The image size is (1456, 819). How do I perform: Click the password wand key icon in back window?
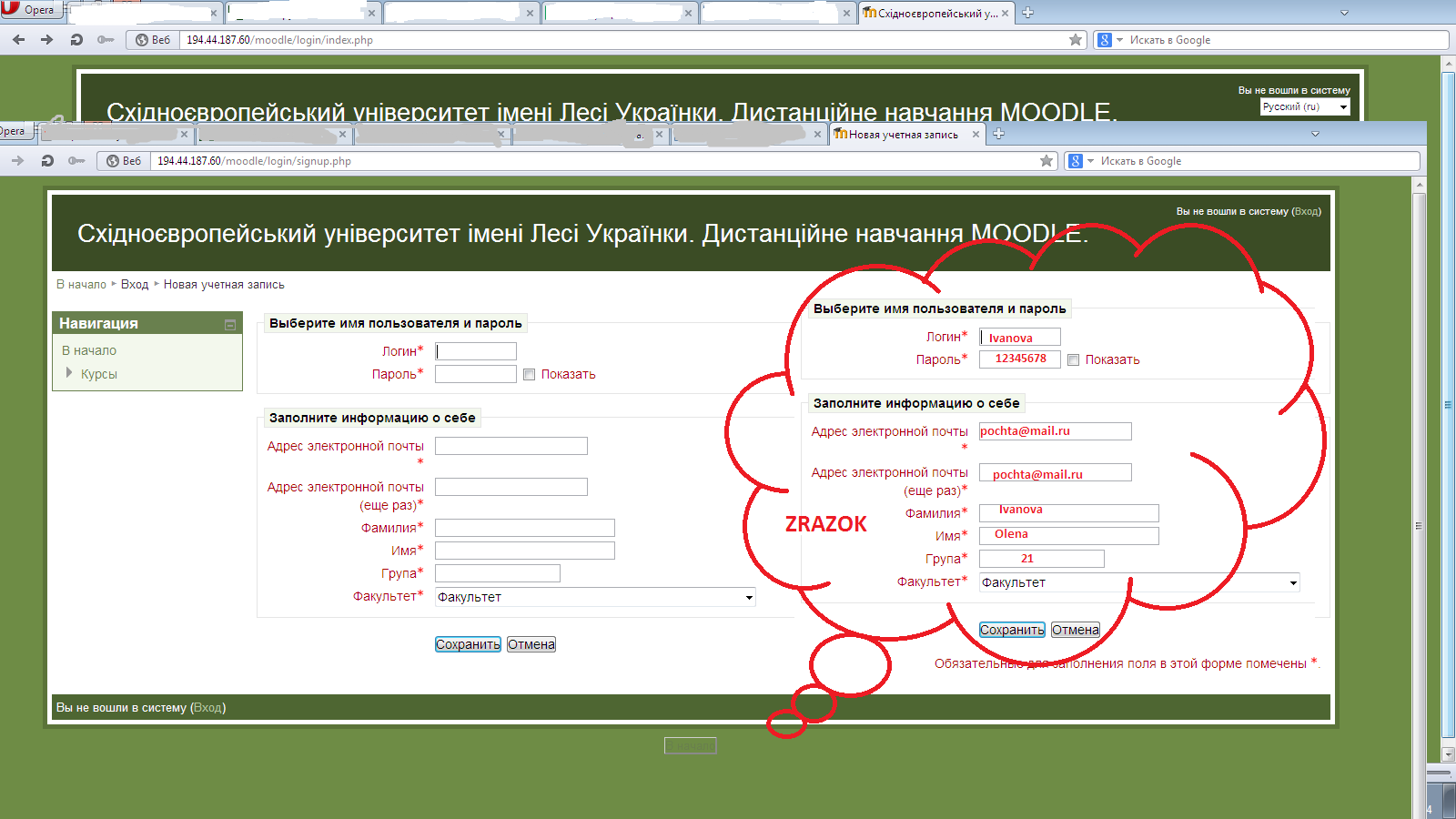(x=106, y=40)
